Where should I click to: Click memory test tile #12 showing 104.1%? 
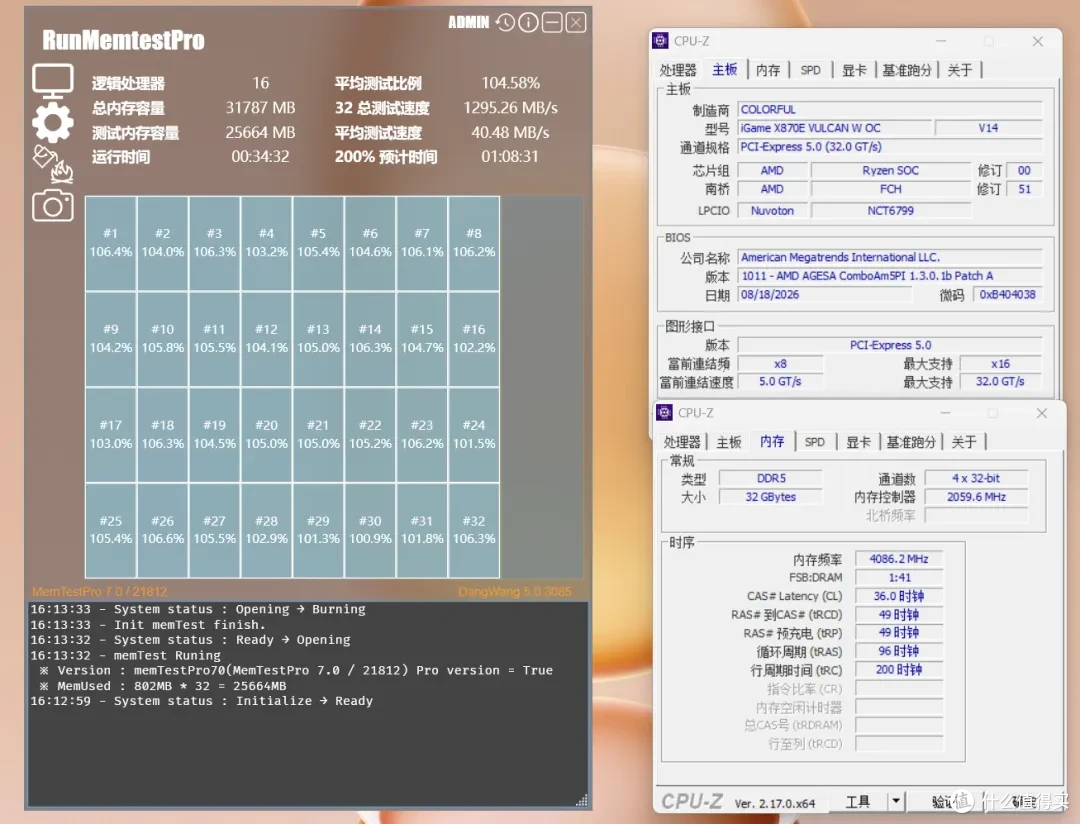pyautogui.click(x=267, y=339)
